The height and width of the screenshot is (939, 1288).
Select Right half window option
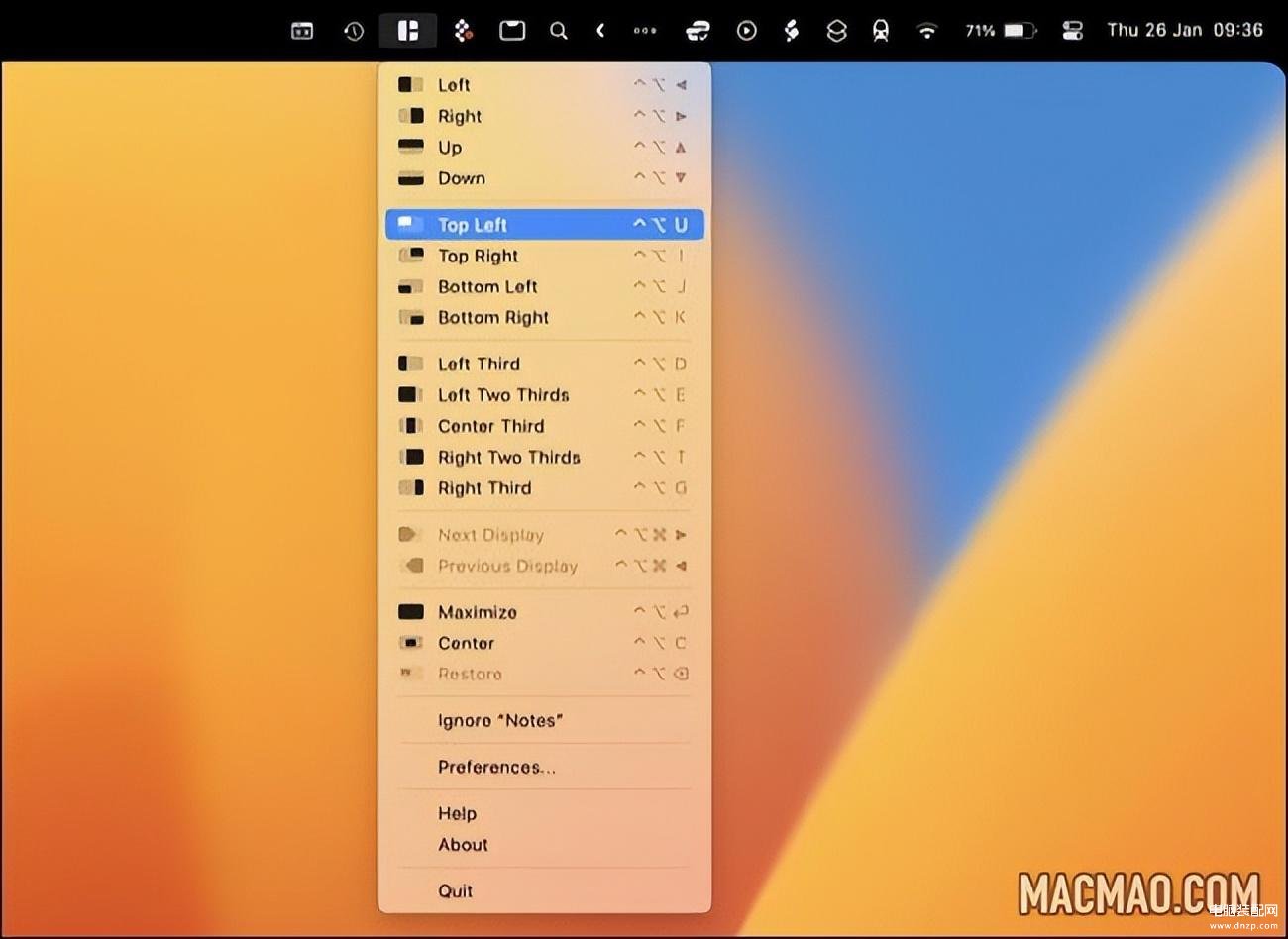tap(544, 116)
